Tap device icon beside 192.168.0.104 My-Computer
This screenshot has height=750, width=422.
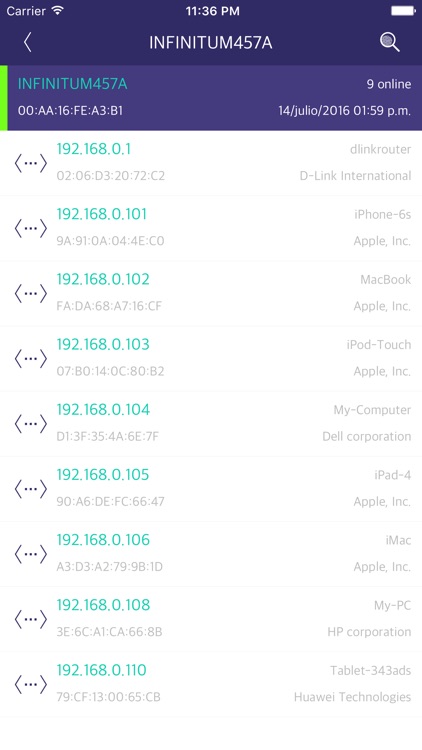point(31,423)
